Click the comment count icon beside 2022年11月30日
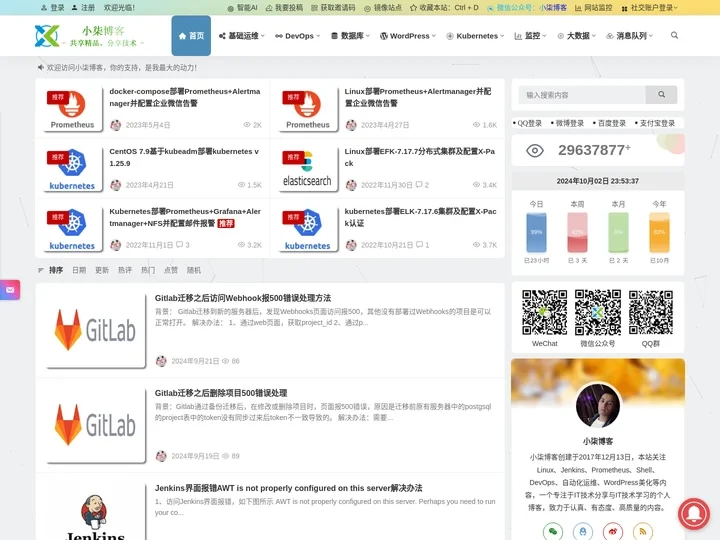 [419, 185]
